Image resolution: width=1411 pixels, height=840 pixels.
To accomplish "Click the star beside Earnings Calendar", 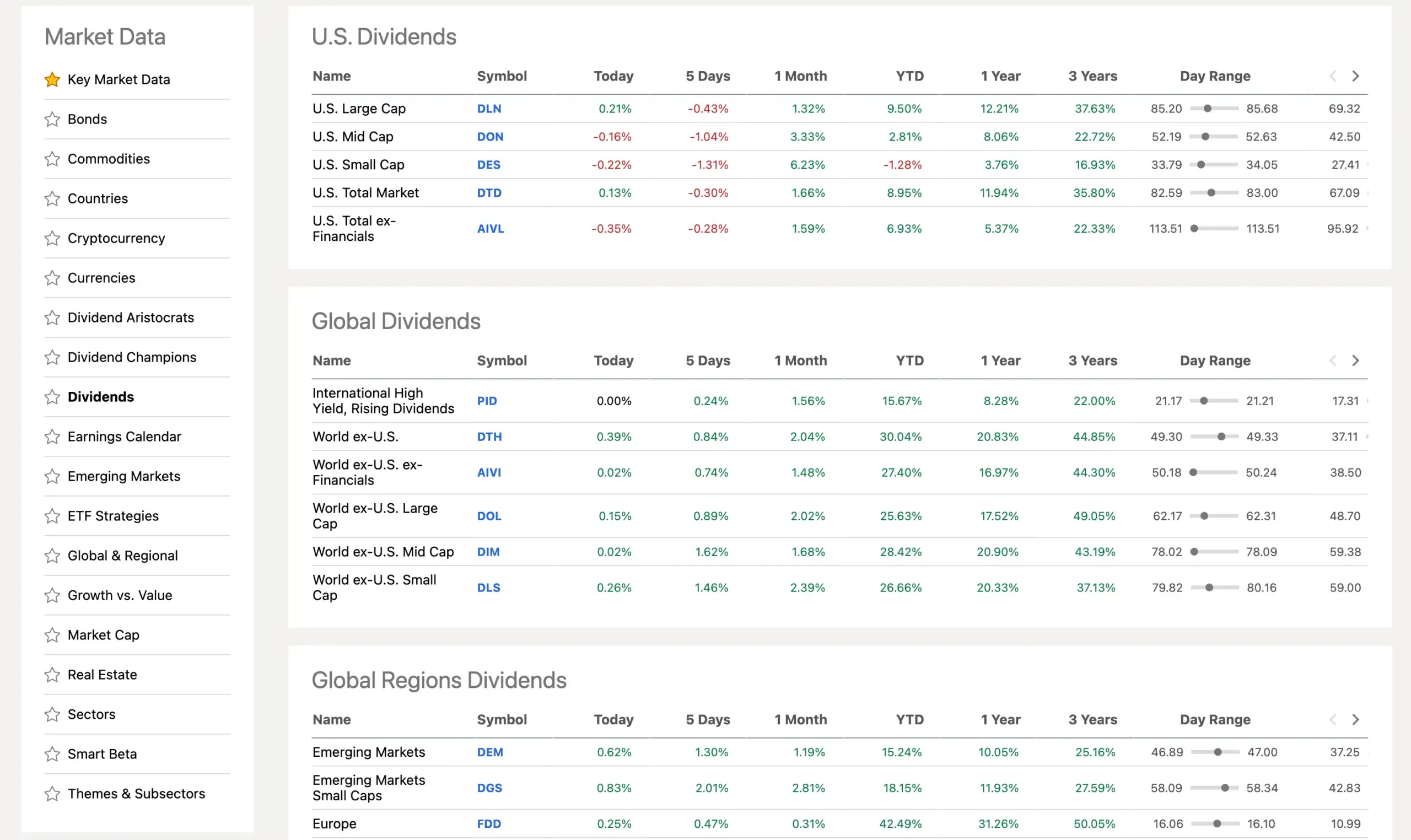I will [x=52, y=437].
